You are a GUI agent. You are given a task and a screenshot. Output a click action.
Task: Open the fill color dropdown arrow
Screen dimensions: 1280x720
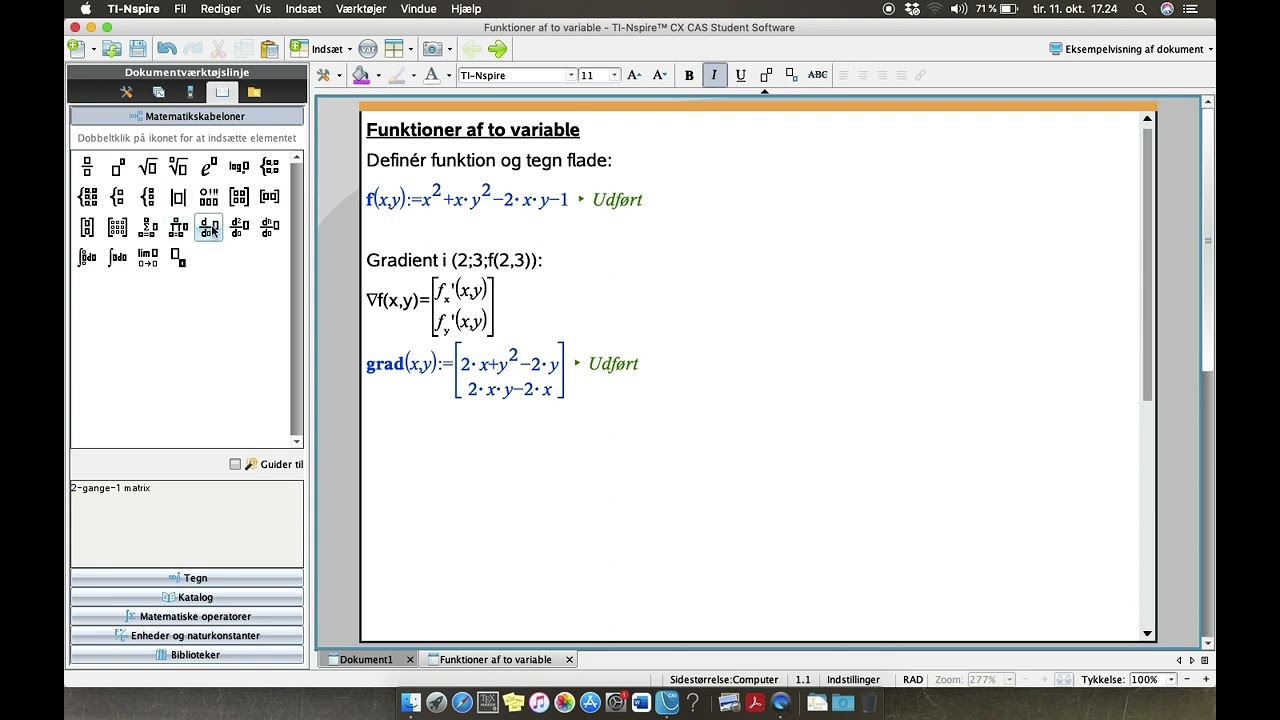[x=378, y=76]
